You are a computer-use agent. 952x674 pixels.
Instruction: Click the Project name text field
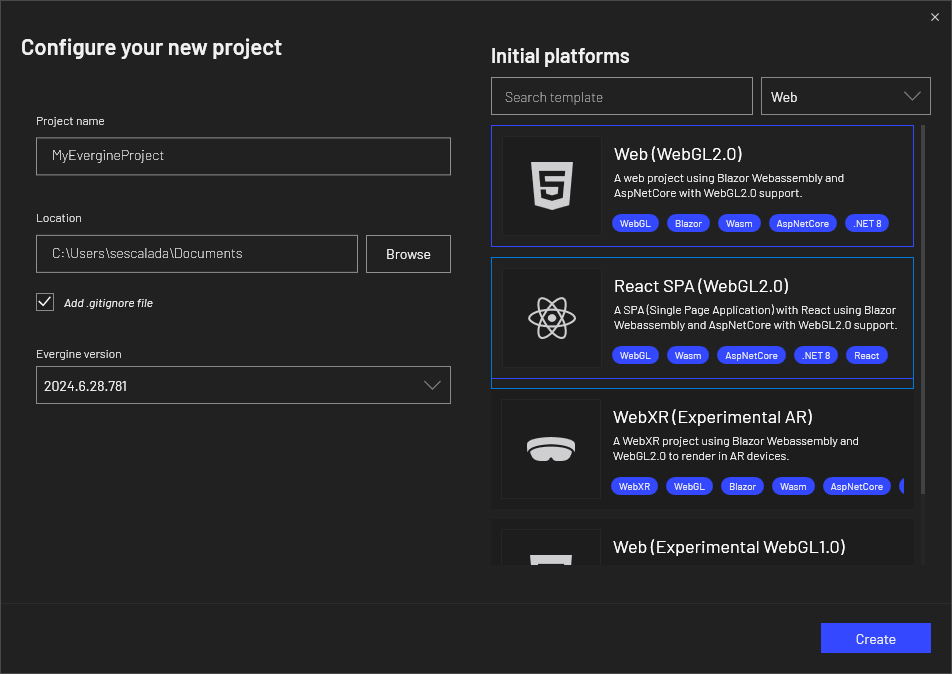coord(243,156)
